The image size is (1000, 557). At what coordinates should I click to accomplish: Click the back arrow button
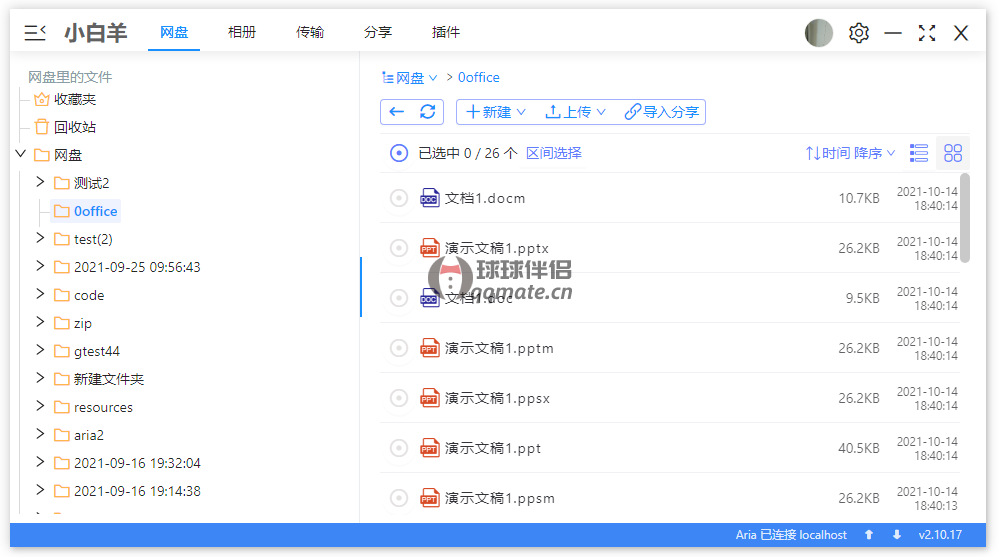397,112
